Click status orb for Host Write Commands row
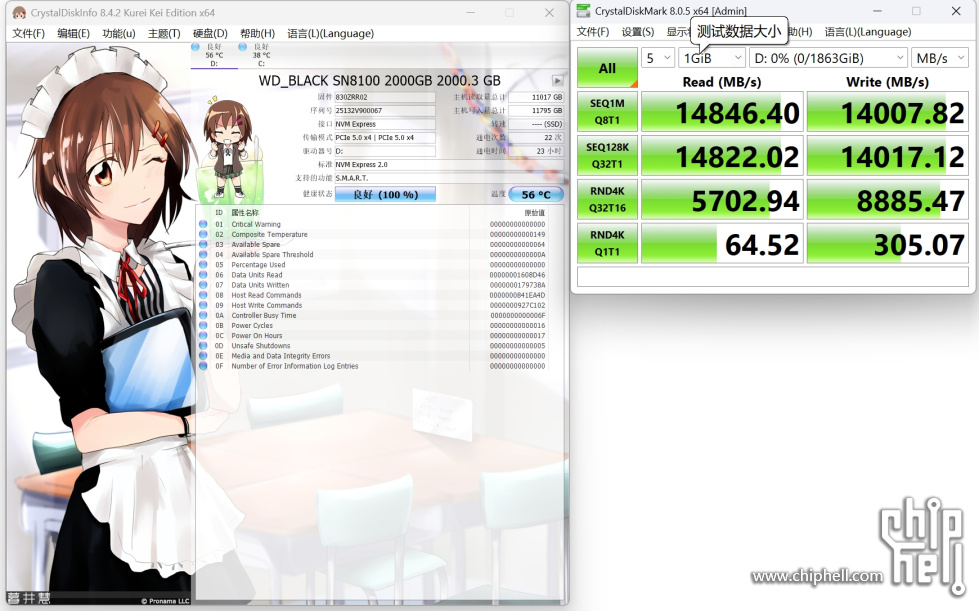This screenshot has height=611, width=979. coord(203,305)
